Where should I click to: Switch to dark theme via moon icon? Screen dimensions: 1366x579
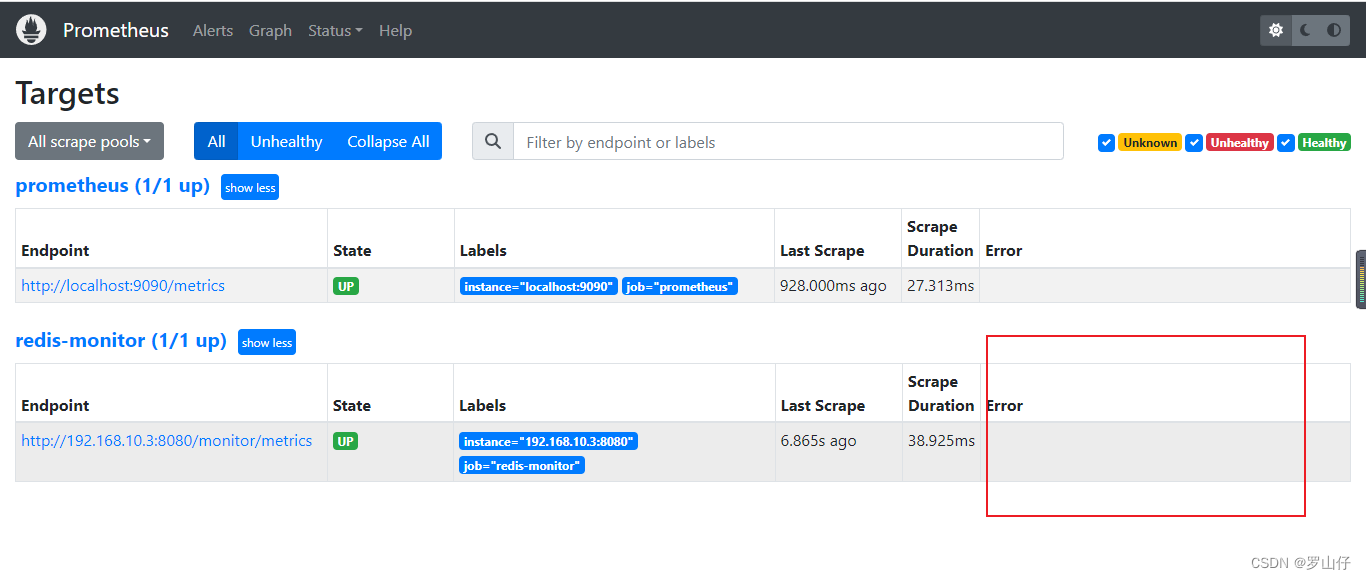point(1306,30)
